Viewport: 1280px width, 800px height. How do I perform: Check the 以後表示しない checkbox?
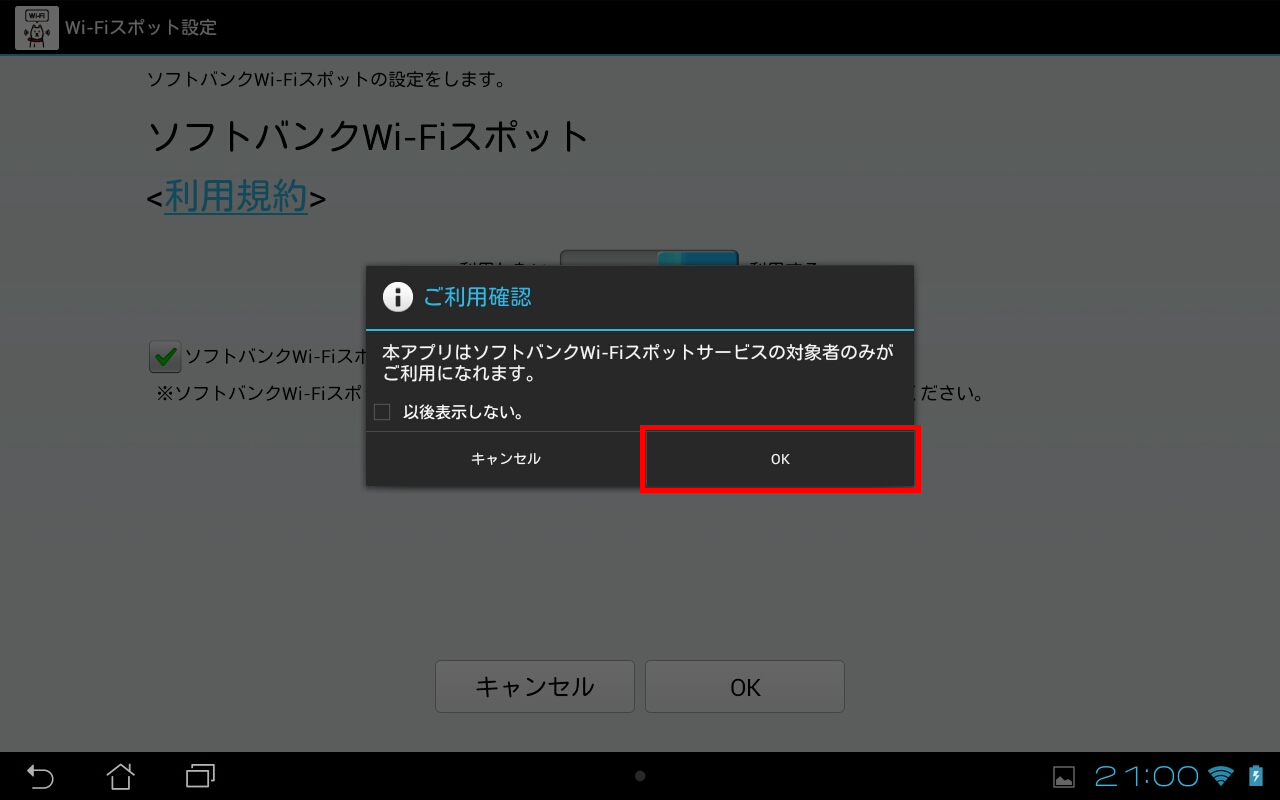pyautogui.click(x=382, y=412)
